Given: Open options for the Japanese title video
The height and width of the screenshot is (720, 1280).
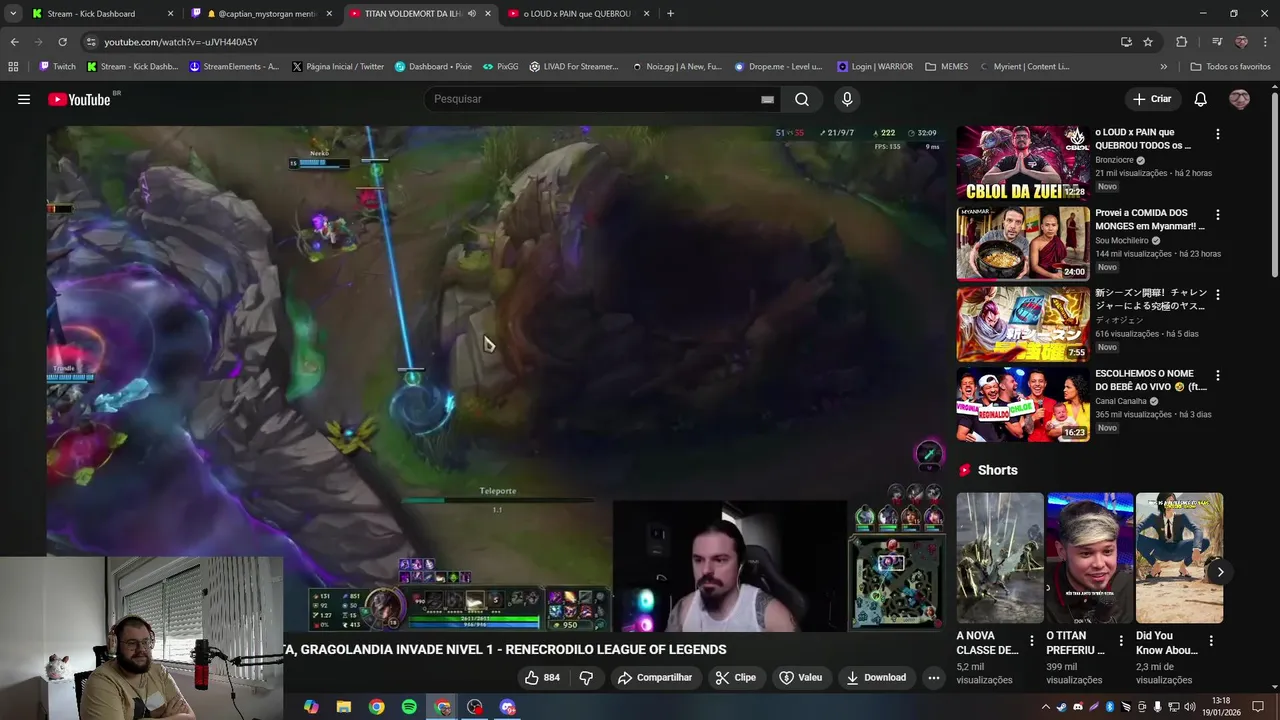Looking at the screenshot, I should pyautogui.click(x=1217, y=295).
